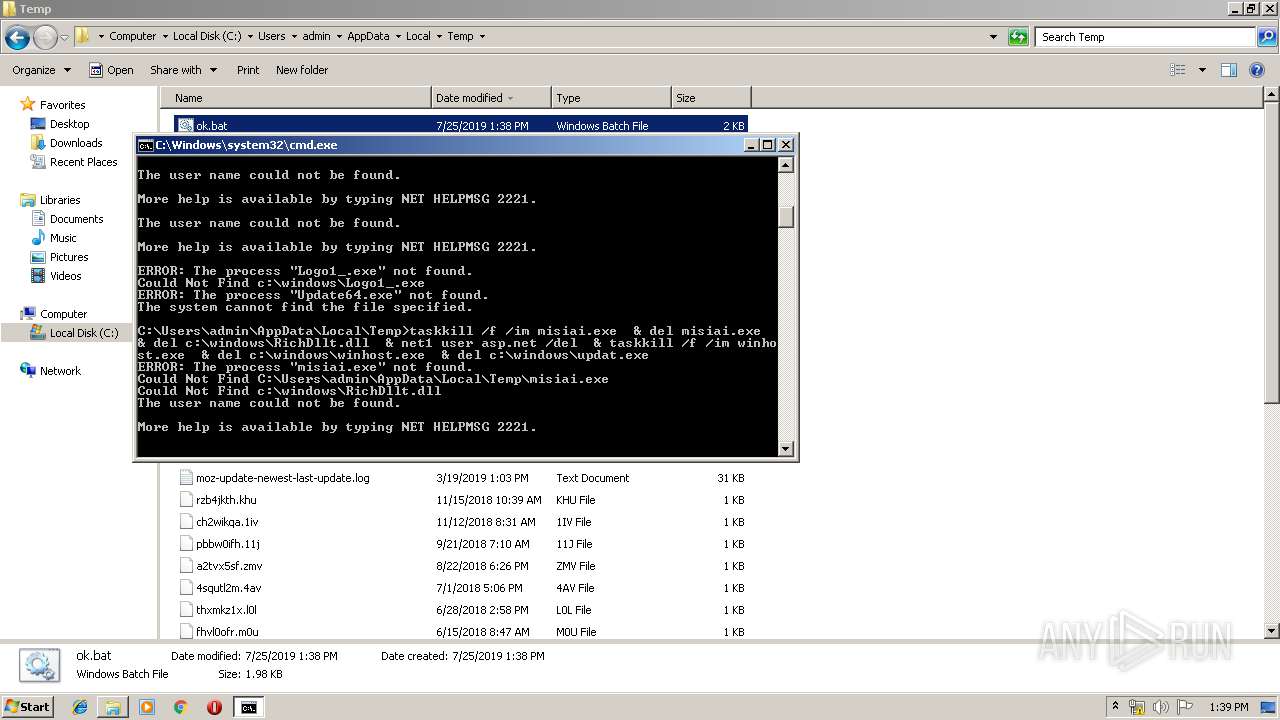Viewport: 1280px width, 720px height.
Task: Select the pbbw0ifh.11j file
Action: 461,544
